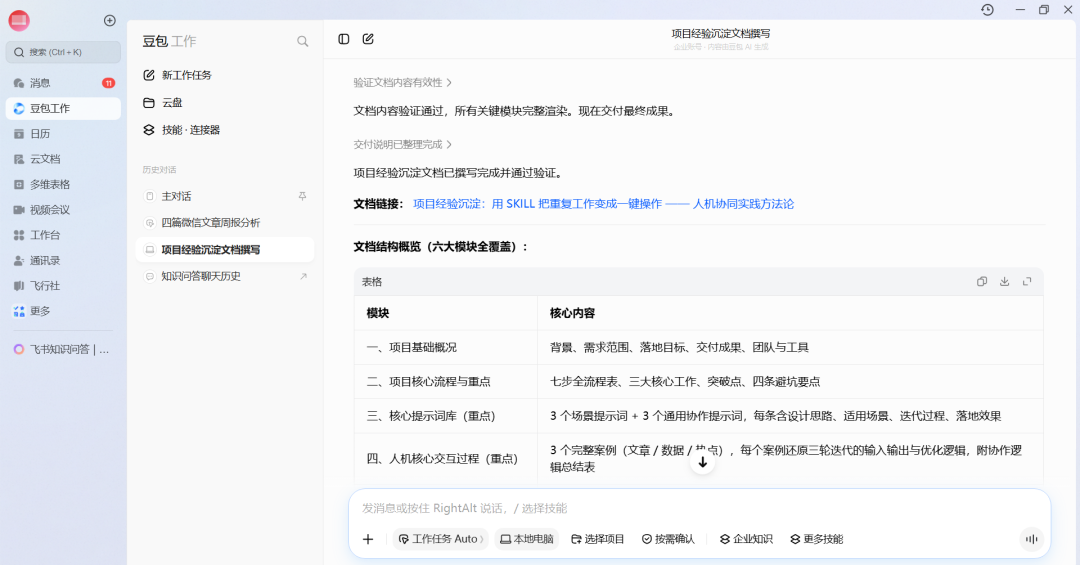Open 多维表格 in sidebar
1080x565 pixels.
pyautogui.click(x=63, y=185)
